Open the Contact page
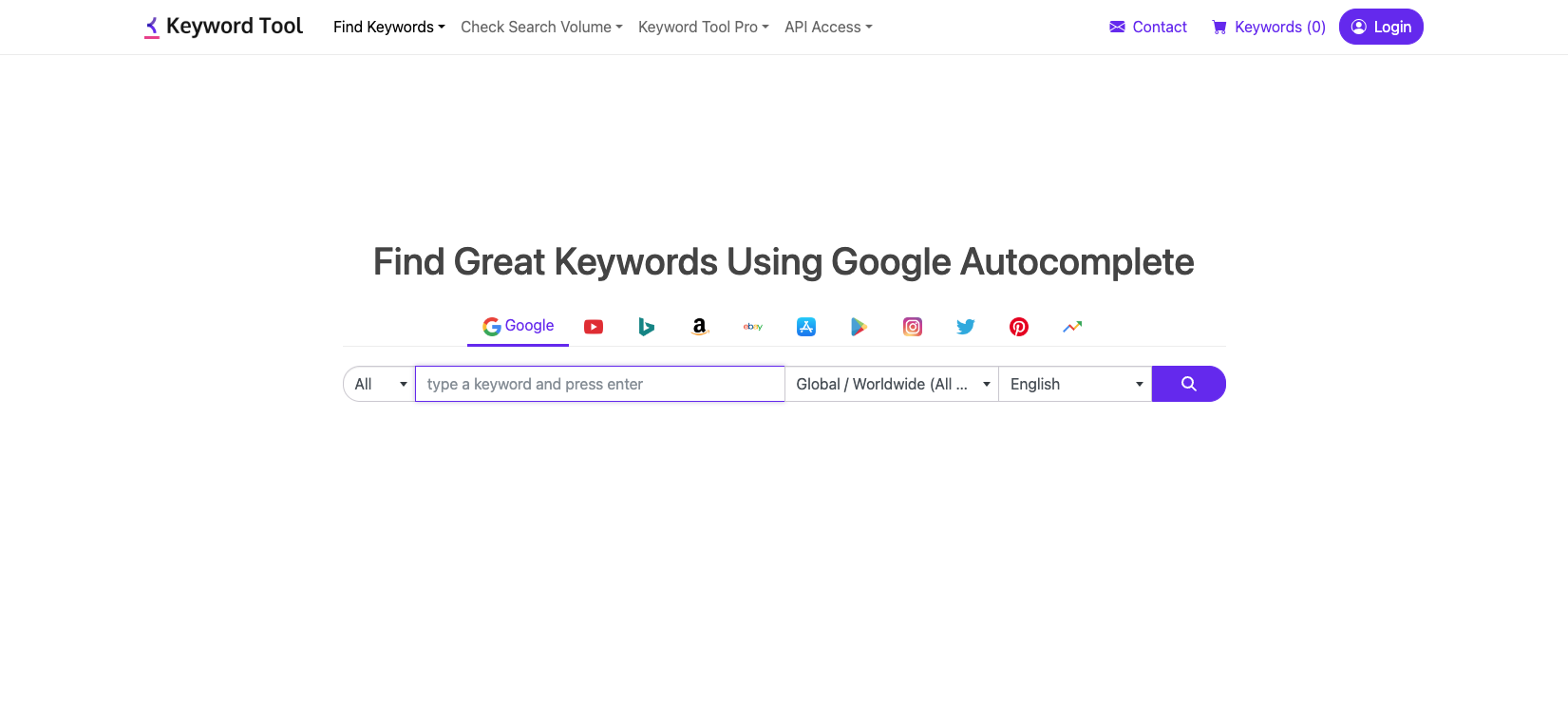Screen dimensions: 1568x722 pos(1148,27)
